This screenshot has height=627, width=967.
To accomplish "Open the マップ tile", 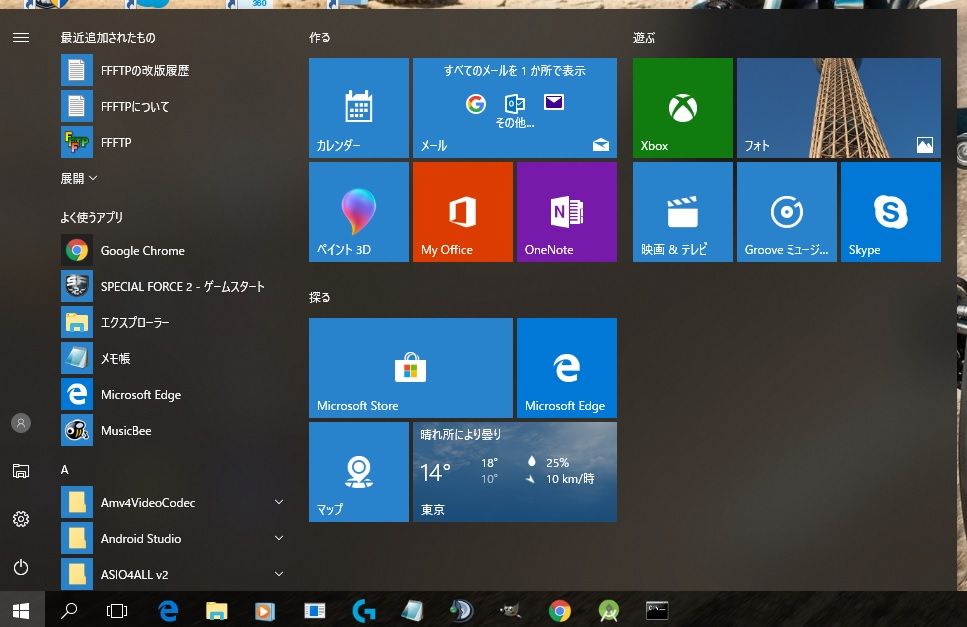I will tap(359, 472).
